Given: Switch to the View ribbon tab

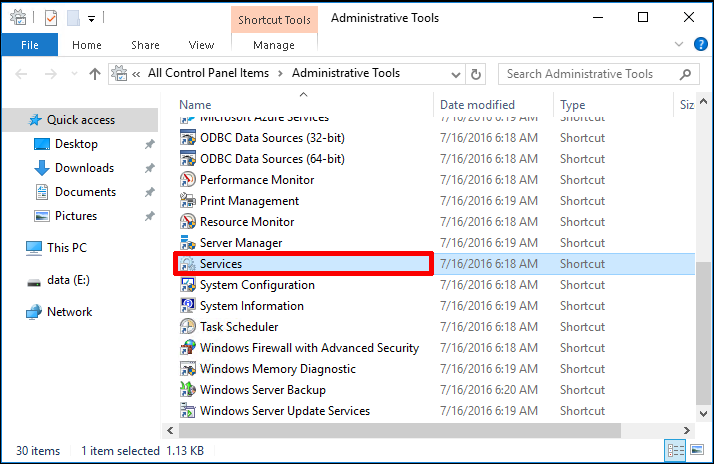Looking at the screenshot, I should (x=201, y=45).
